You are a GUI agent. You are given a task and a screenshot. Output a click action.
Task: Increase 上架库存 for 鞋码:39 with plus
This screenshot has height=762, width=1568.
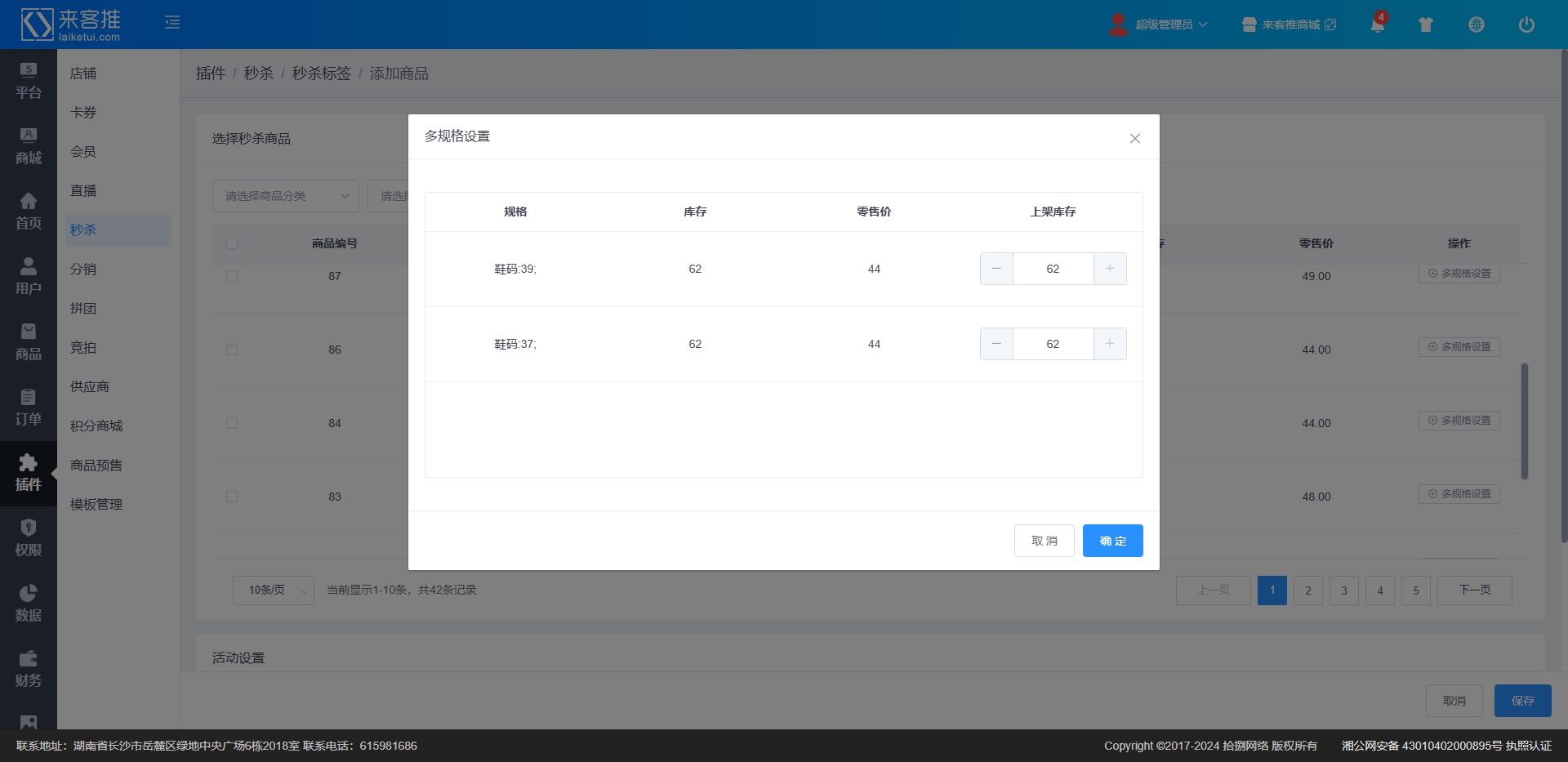pos(1109,269)
